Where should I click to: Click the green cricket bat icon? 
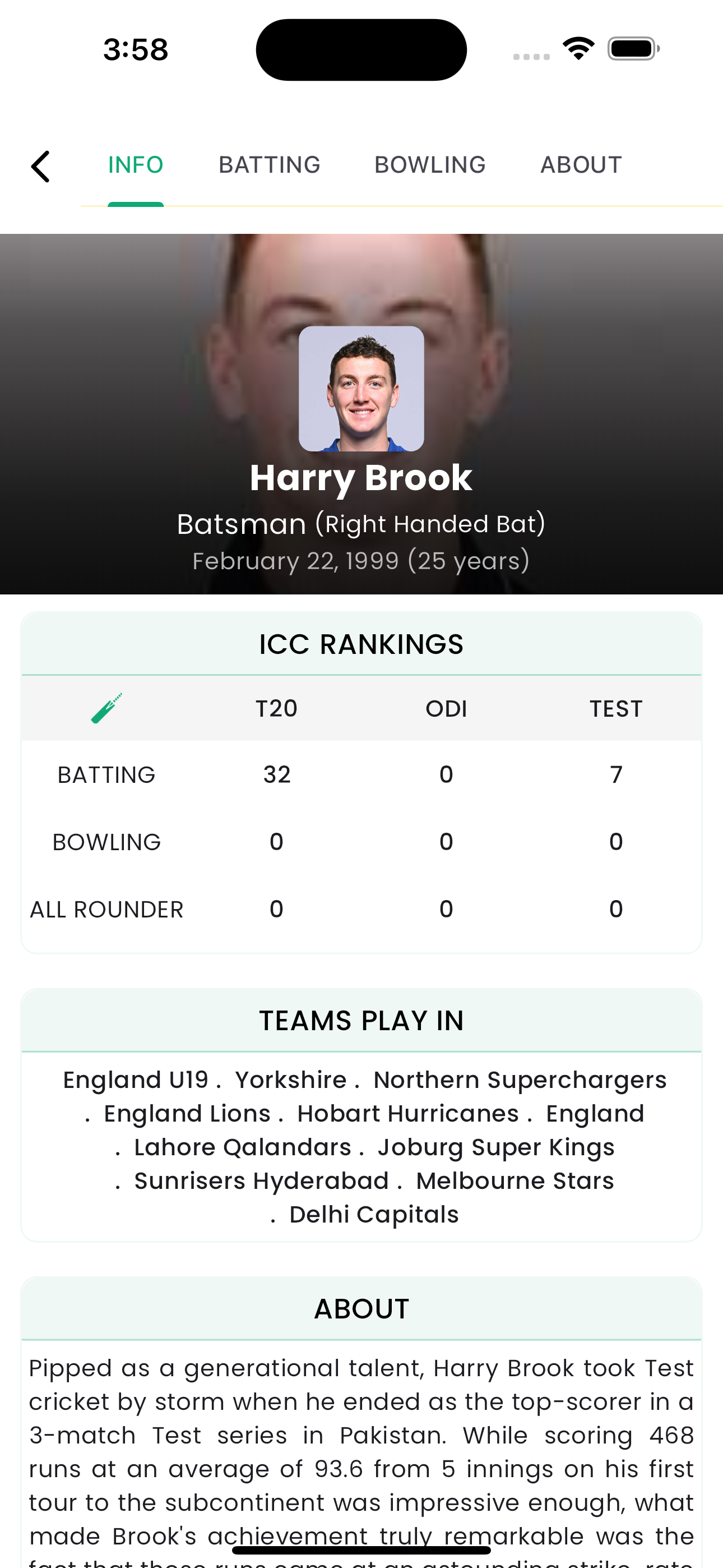click(x=106, y=708)
